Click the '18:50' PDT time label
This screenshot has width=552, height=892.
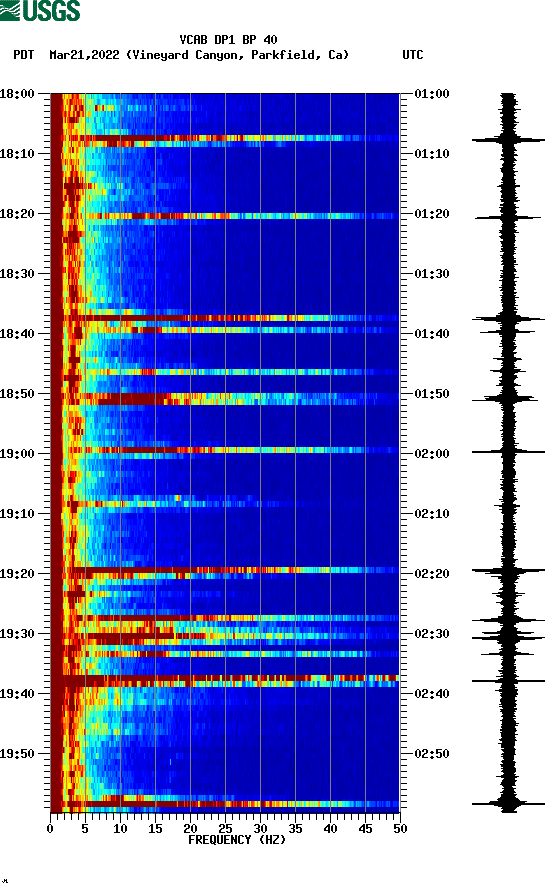coord(17,394)
